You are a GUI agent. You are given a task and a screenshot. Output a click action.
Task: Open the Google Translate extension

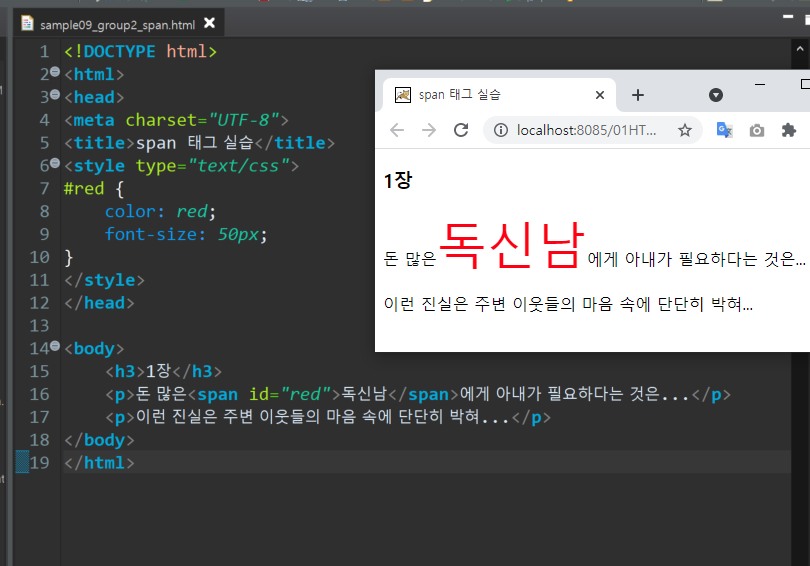coord(724,130)
